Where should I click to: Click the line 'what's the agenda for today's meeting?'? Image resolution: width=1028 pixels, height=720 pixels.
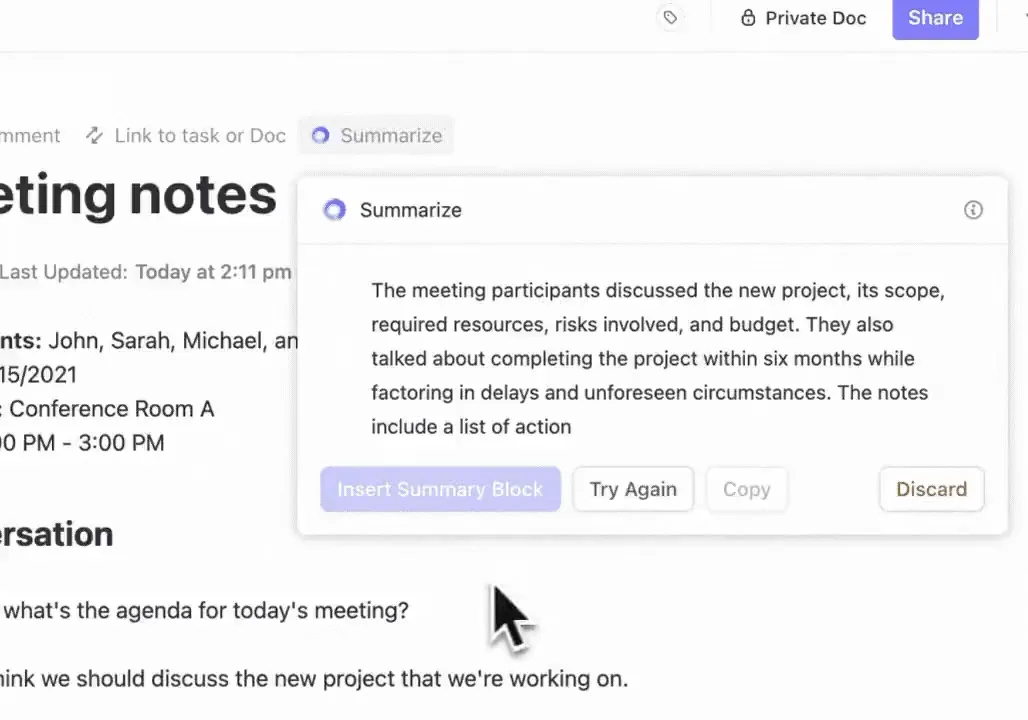tap(206, 610)
